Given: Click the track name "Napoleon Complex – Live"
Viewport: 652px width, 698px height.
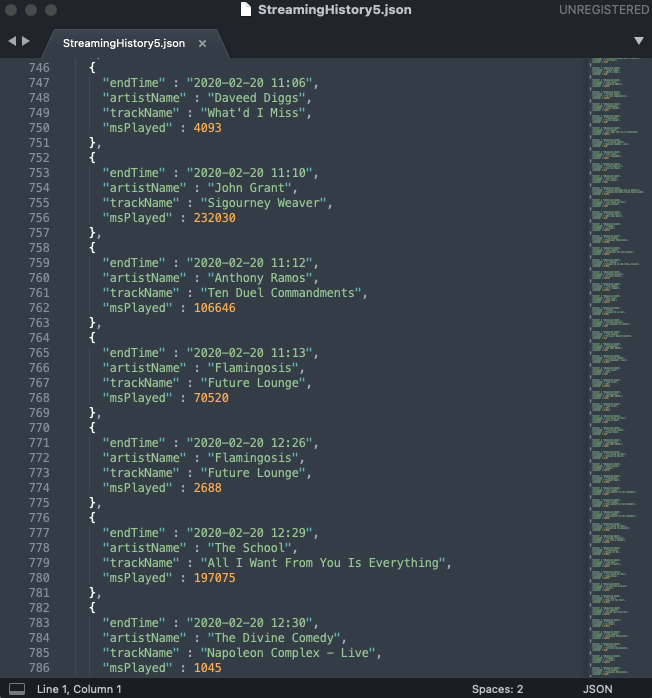Looking at the screenshot, I should coord(288,653).
